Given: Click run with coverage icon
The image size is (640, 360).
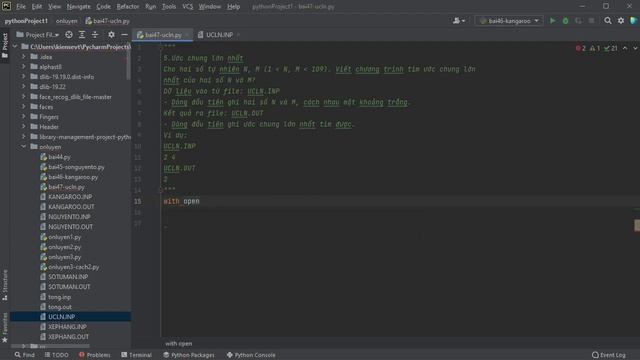Looking at the screenshot, I should click(578, 20).
